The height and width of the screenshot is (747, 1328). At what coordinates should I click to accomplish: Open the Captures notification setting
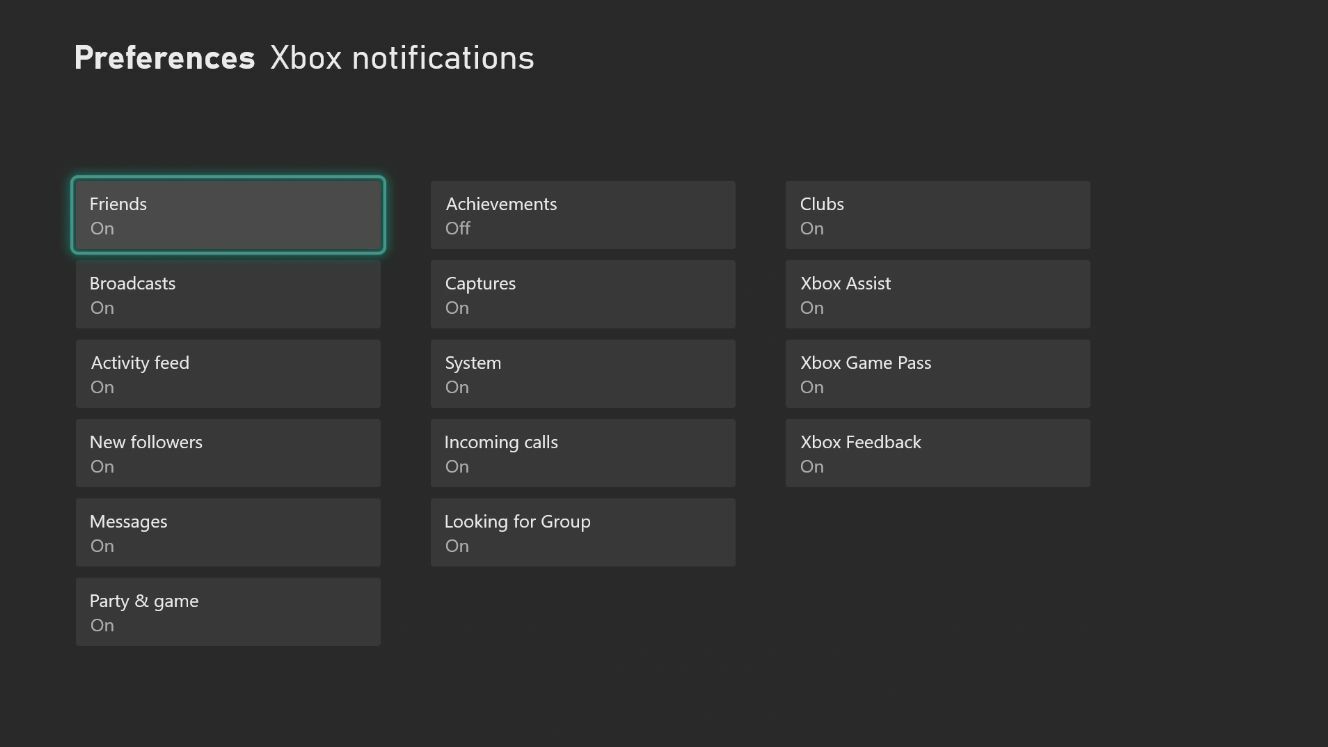coord(583,294)
